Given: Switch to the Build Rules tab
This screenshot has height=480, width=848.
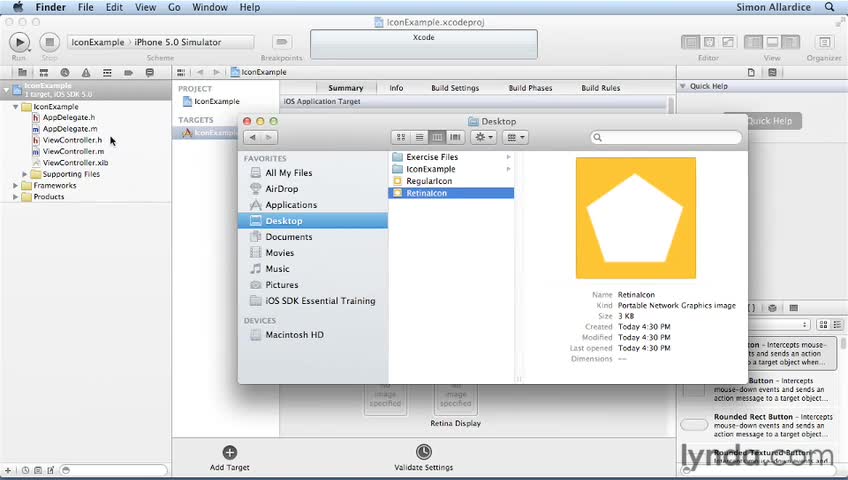Looking at the screenshot, I should (600, 88).
